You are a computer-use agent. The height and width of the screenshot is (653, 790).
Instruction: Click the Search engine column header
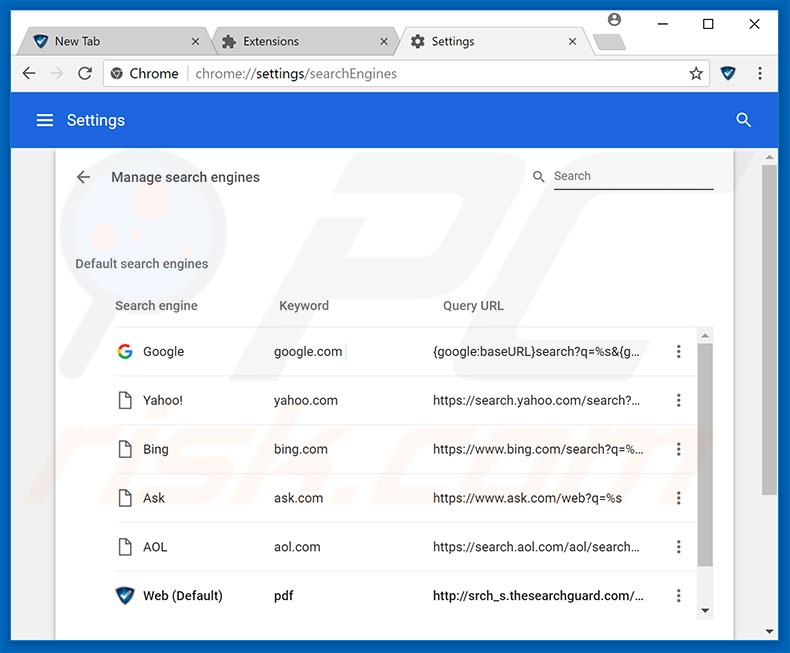156,305
